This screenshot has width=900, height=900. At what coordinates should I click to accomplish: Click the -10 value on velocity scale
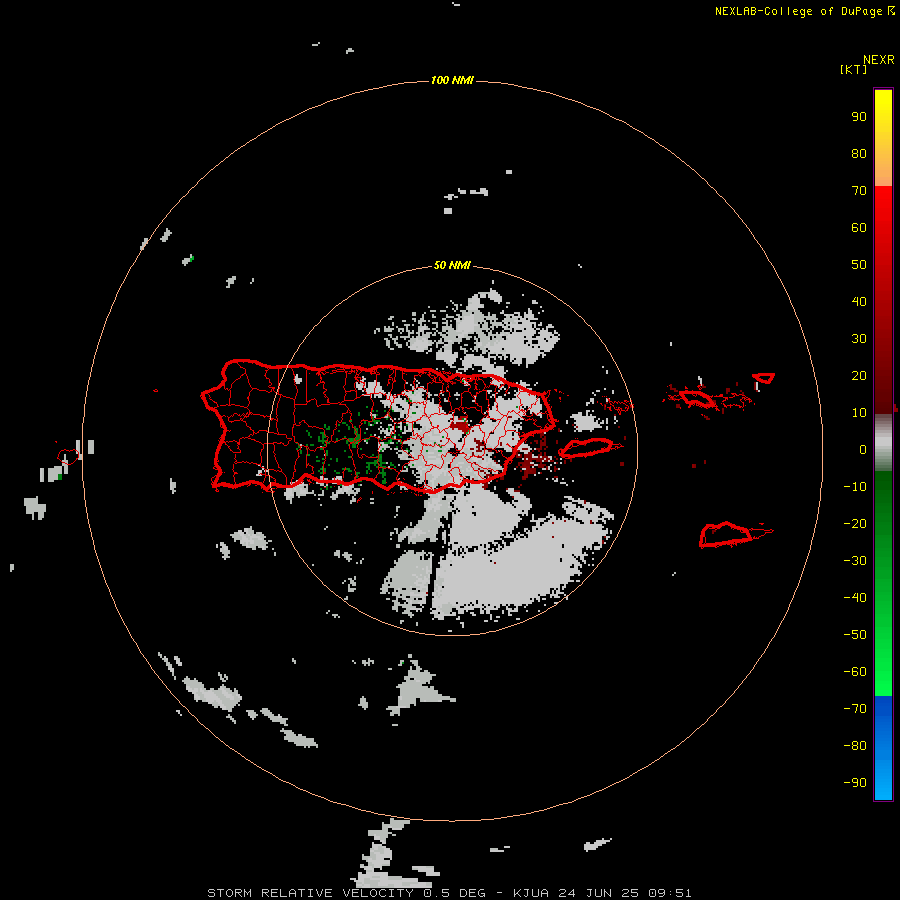[855, 487]
